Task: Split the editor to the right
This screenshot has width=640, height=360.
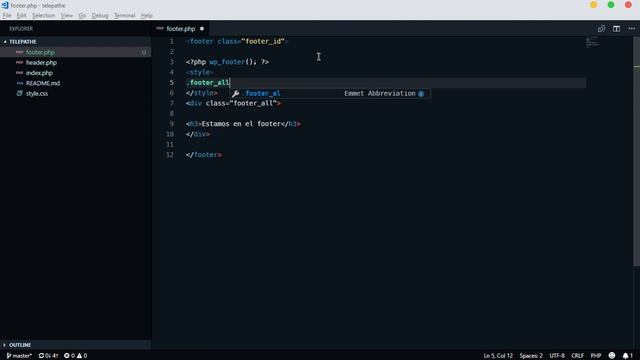Action: pos(616,29)
